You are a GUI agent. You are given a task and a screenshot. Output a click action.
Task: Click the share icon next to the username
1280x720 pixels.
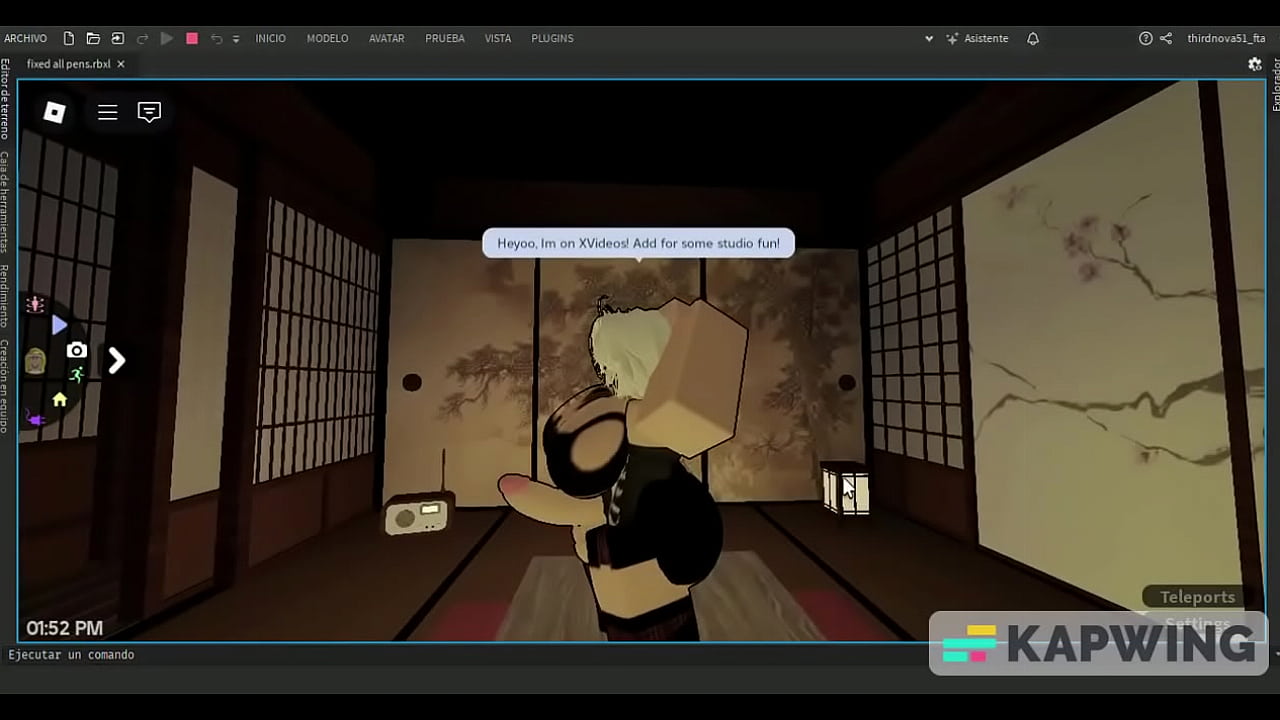(1166, 38)
